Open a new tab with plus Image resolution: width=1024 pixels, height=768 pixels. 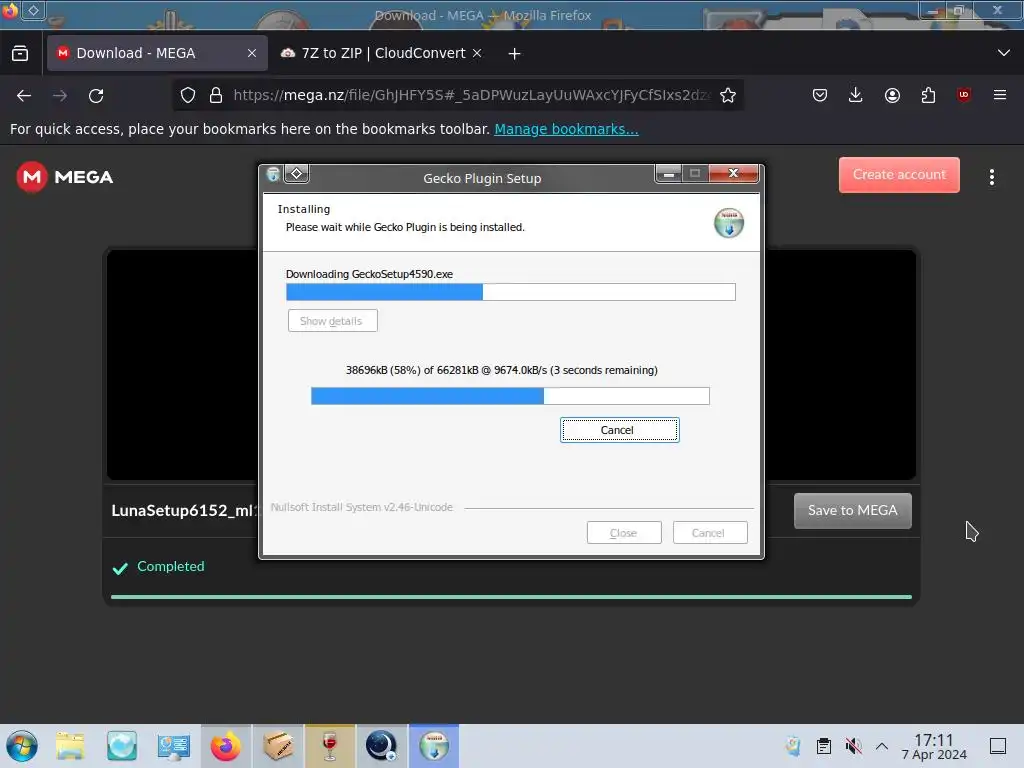point(515,54)
